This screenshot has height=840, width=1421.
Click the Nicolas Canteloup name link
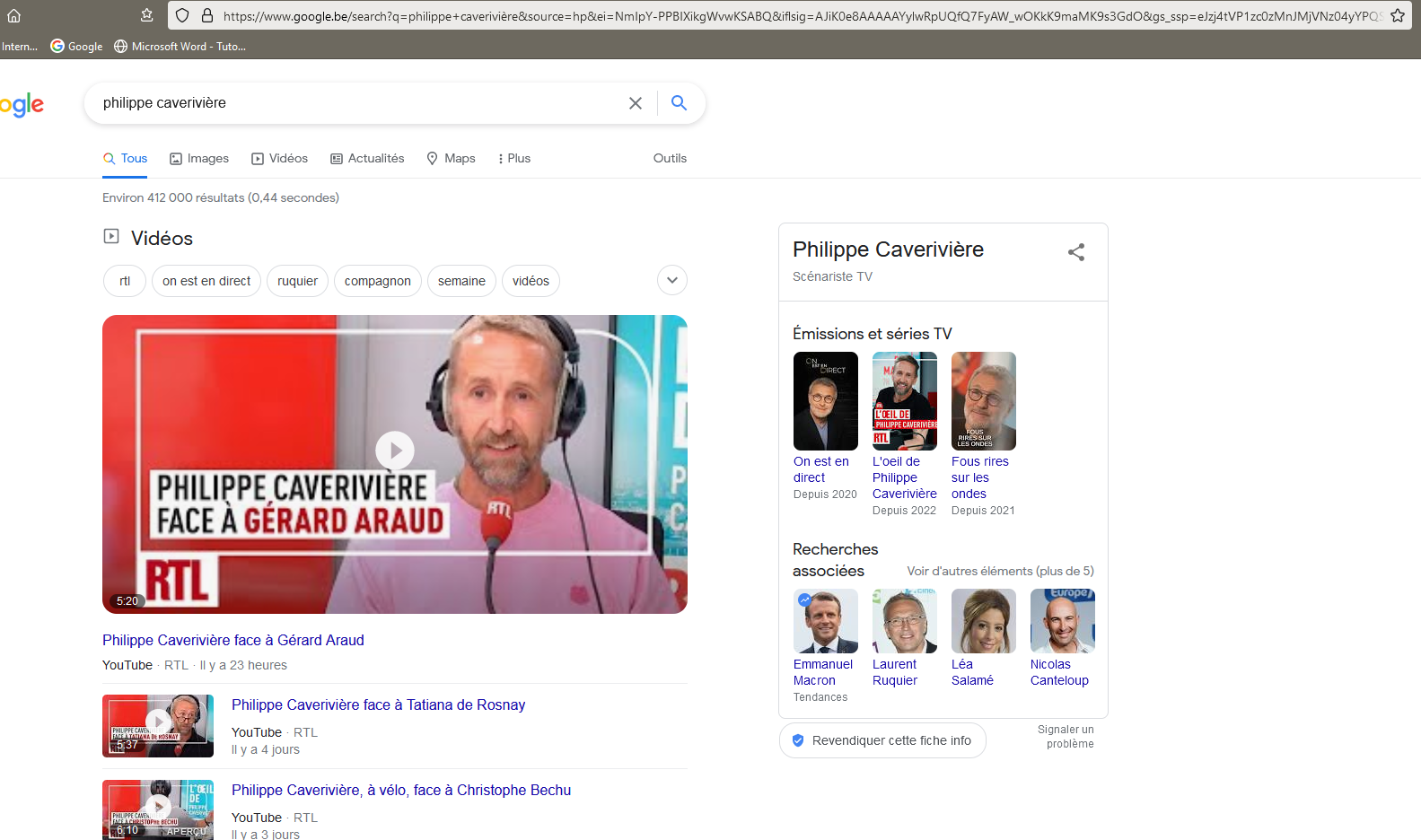pos(1059,672)
